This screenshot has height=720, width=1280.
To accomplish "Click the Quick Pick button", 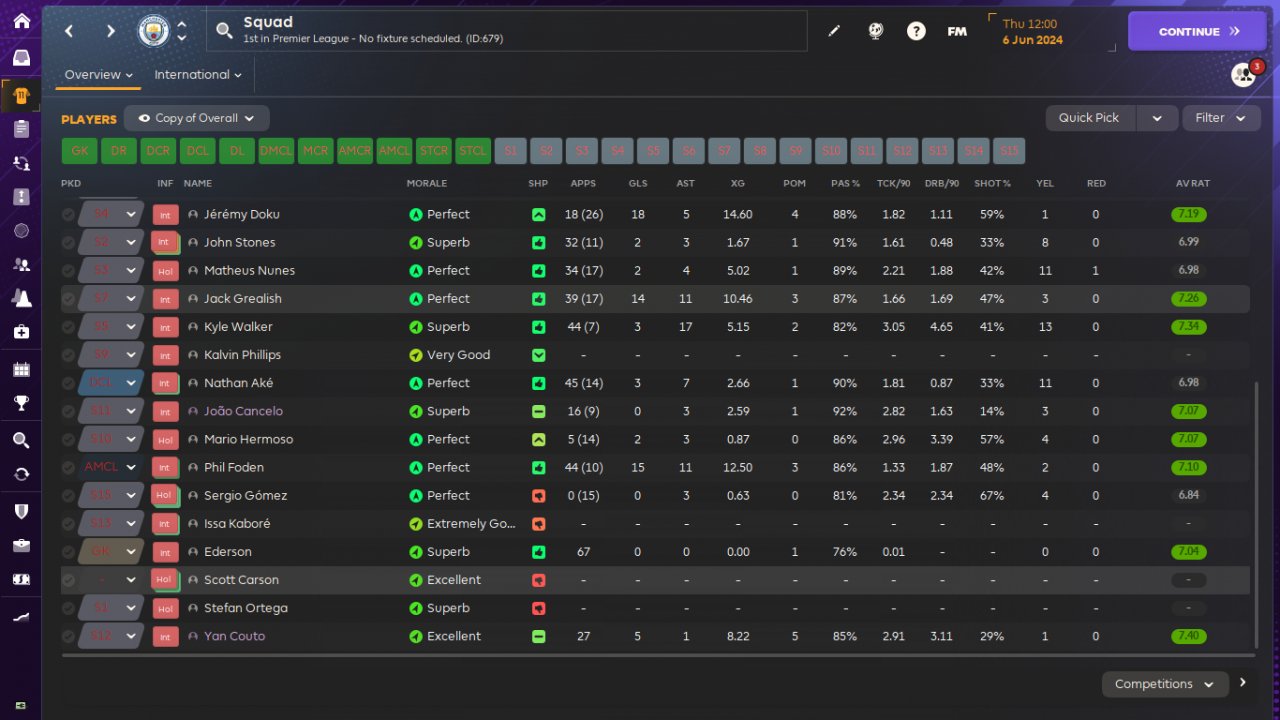I will 1089,118.
